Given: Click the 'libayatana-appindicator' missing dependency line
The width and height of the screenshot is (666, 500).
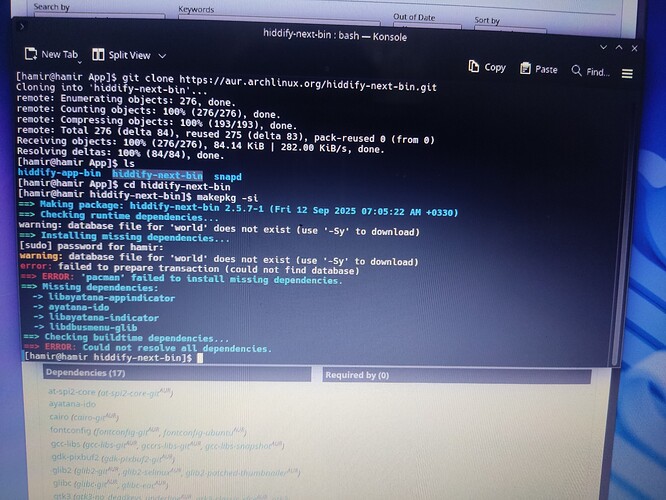Looking at the screenshot, I should coord(111,298).
